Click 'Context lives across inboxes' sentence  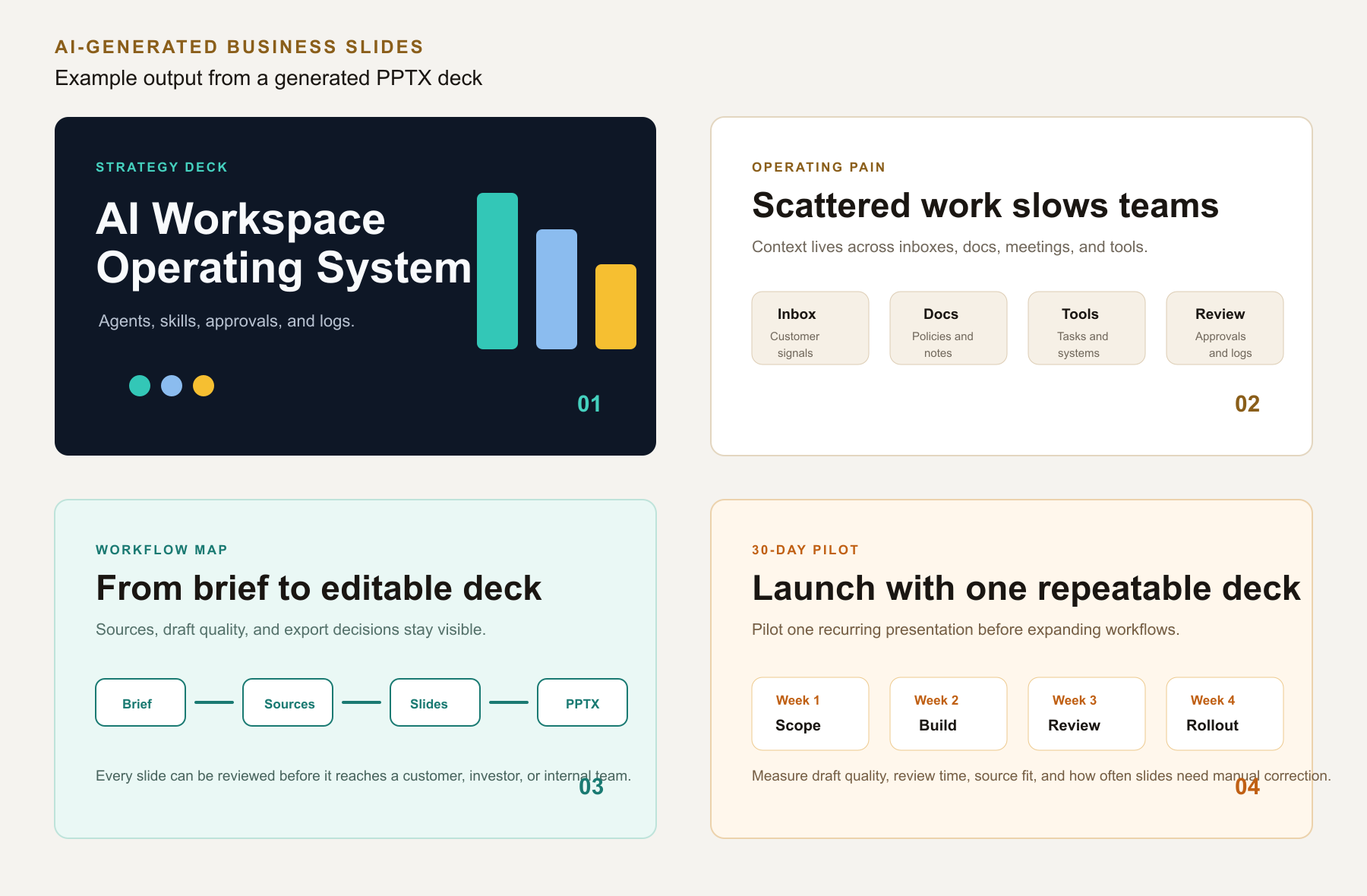click(949, 247)
